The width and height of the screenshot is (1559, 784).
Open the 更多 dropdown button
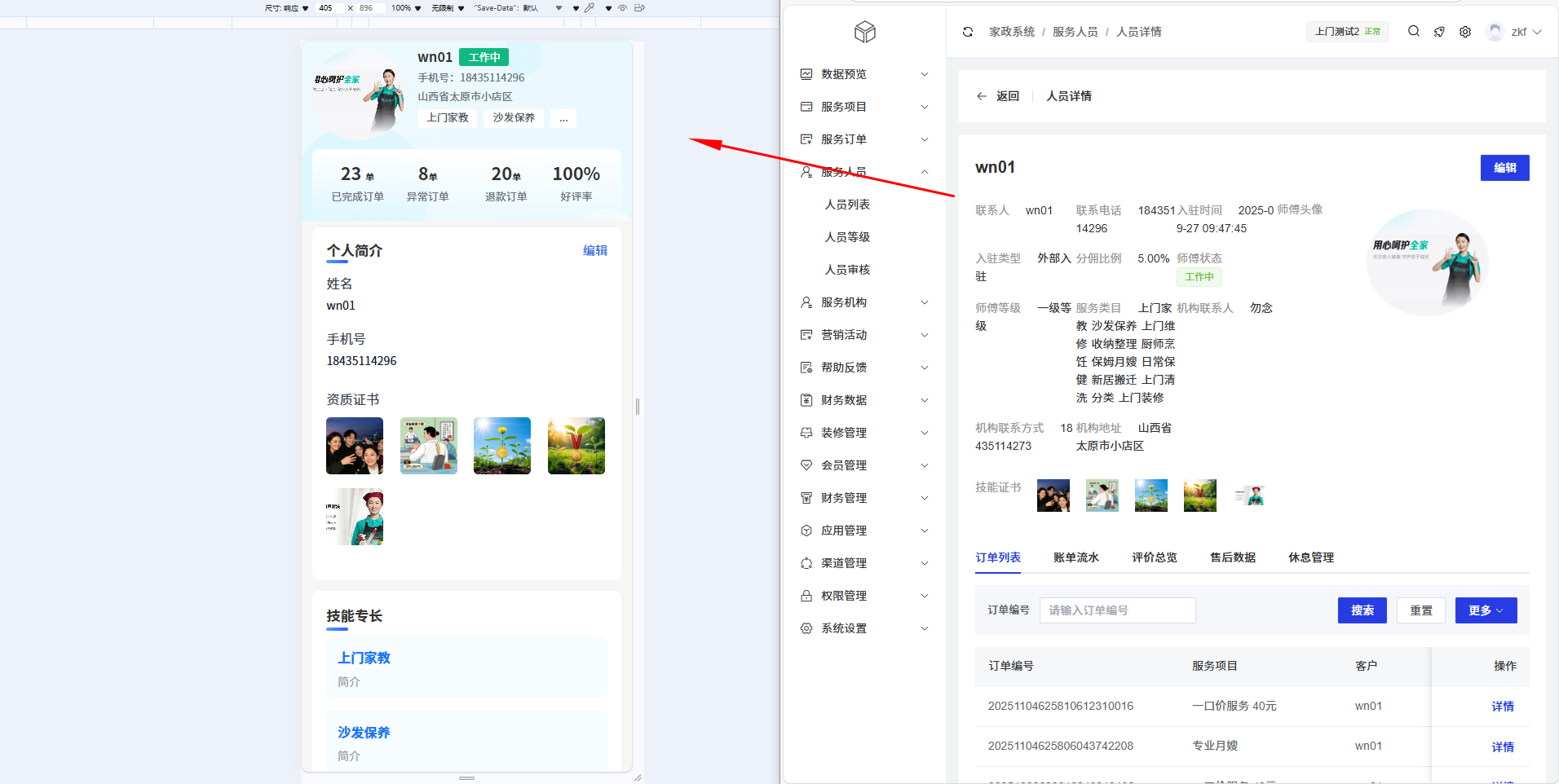(x=1486, y=610)
